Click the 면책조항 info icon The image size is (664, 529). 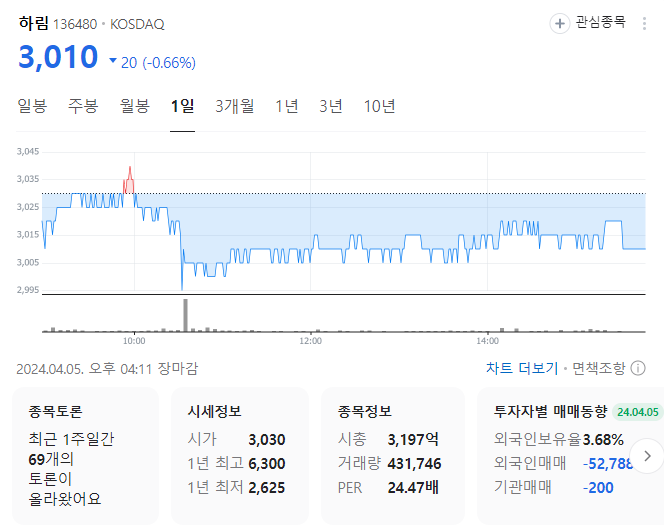click(x=638, y=368)
